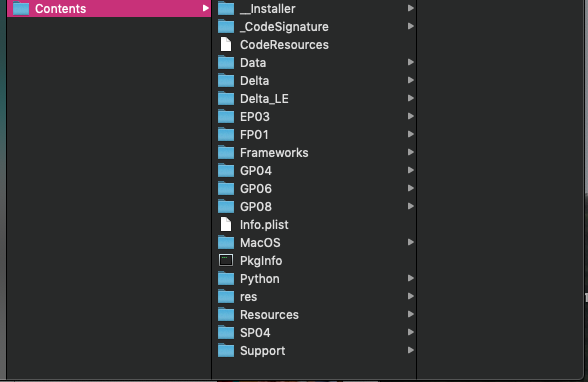Click the MacOS folder icon
This screenshot has width=588, height=382.
click(226, 242)
